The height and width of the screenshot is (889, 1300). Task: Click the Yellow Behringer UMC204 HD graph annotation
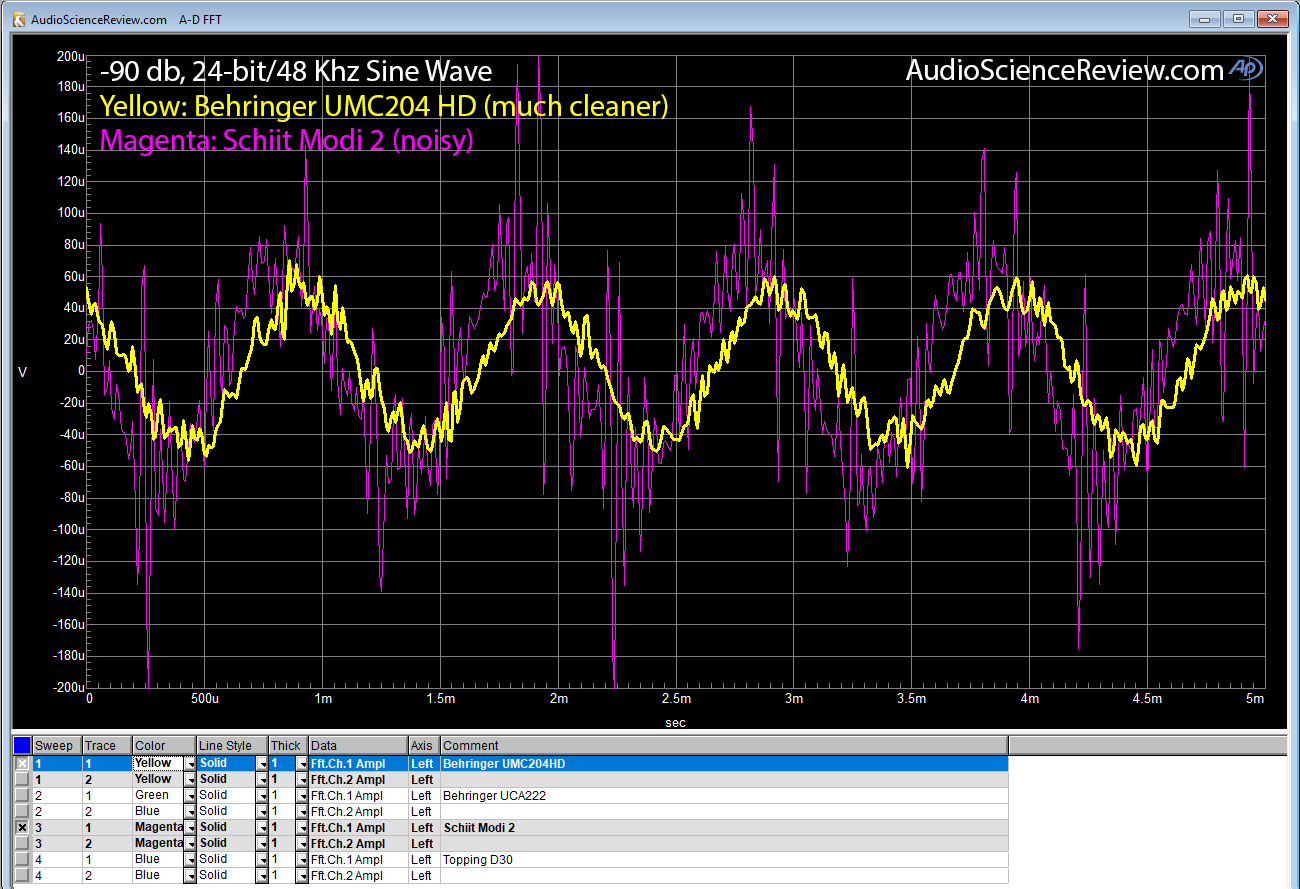coord(384,106)
